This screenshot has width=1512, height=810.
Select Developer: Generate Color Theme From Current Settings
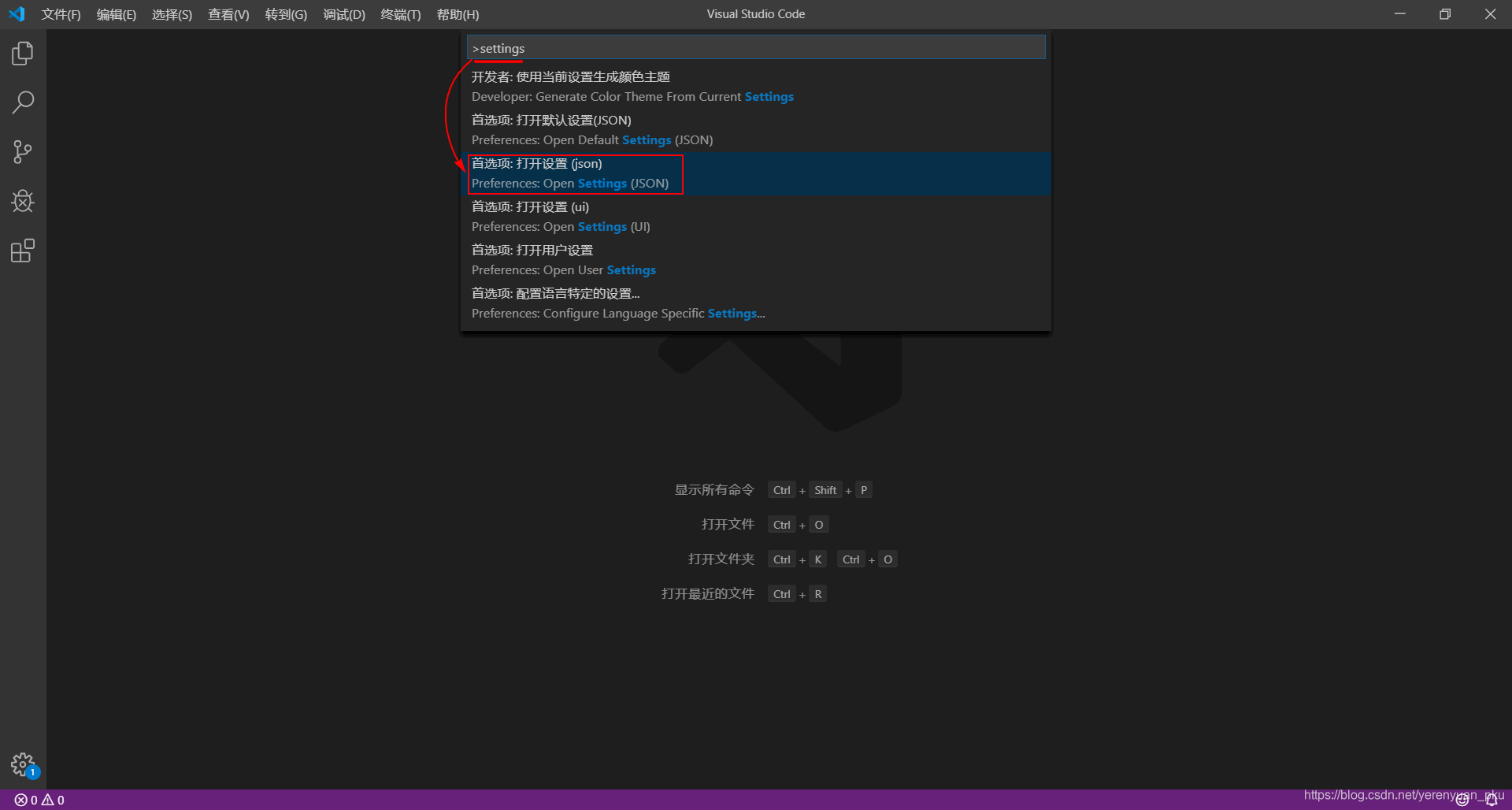pos(756,87)
